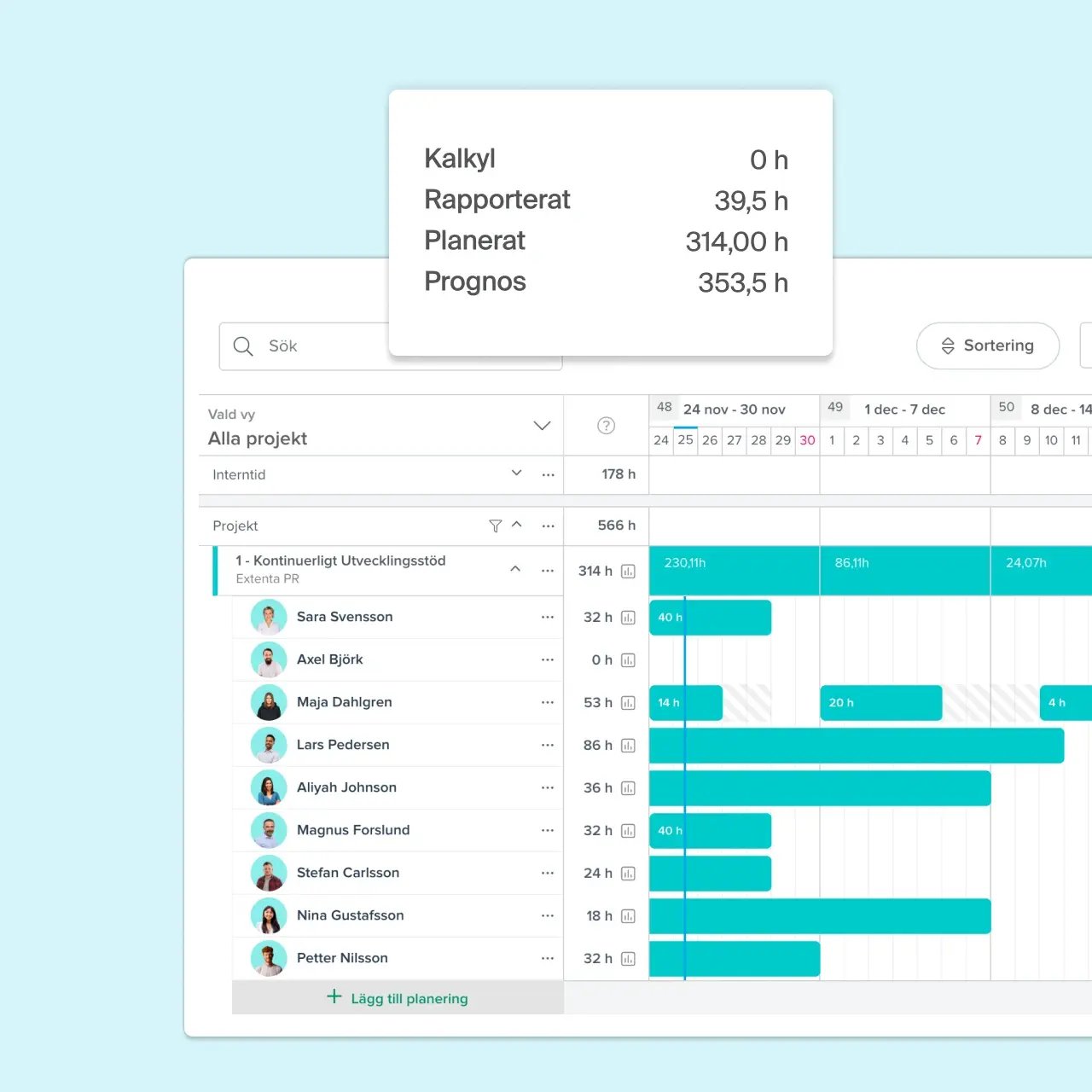Viewport: 1092px width, 1092px height.
Task: Click the search magnifier icon
Action: pyautogui.click(x=243, y=346)
